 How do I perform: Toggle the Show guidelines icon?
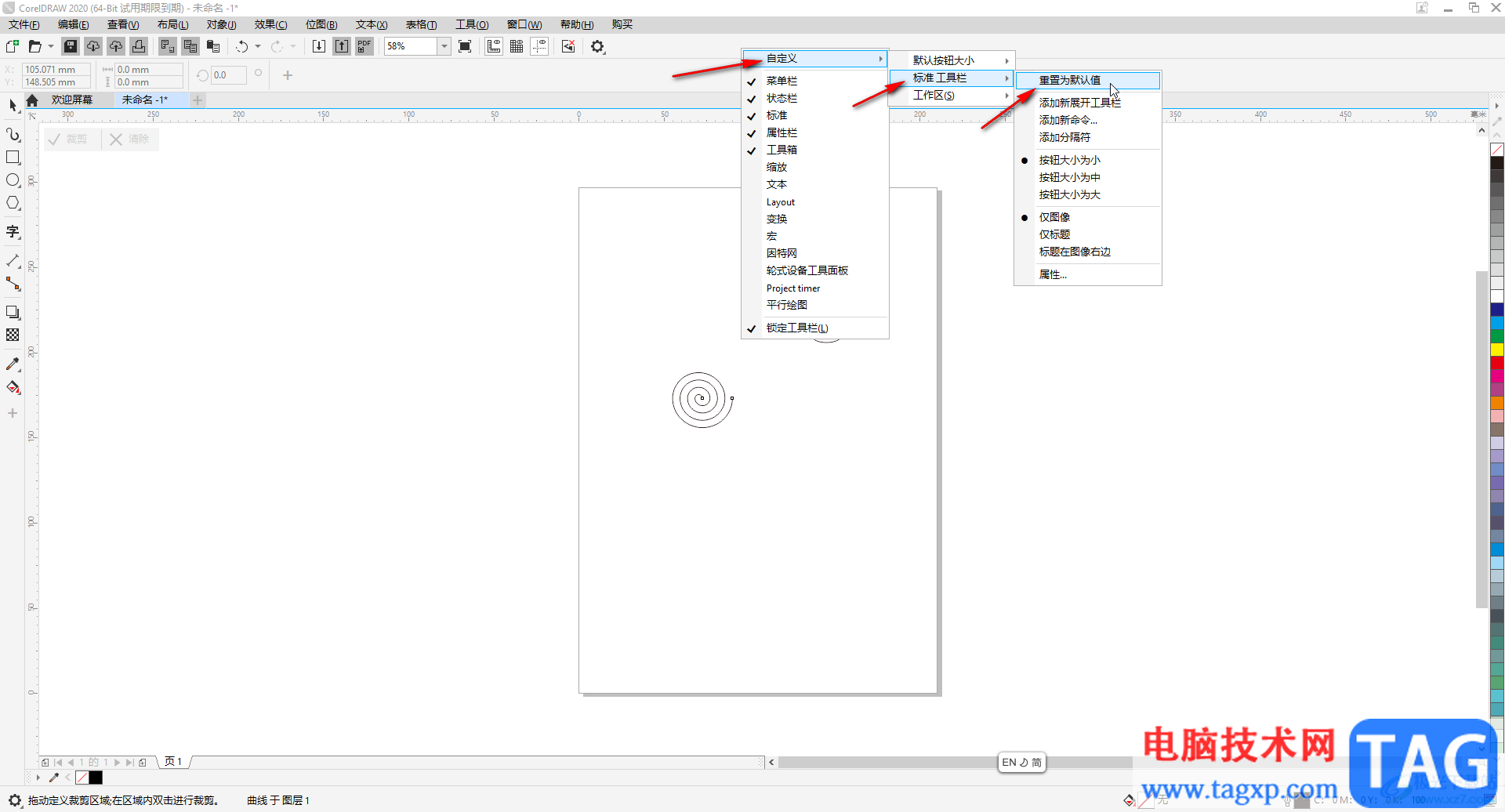(x=539, y=46)
